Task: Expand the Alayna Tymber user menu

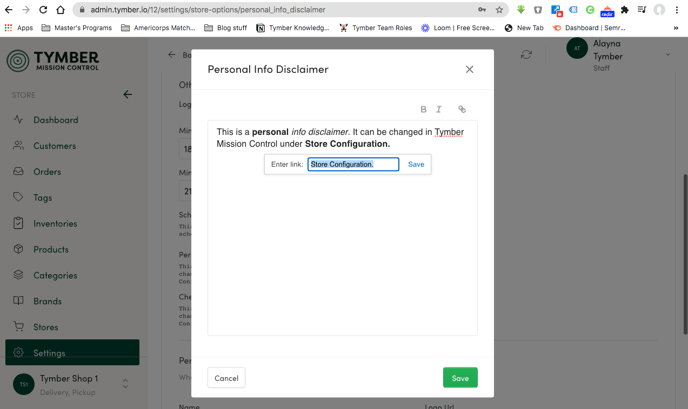Action: click(x=667, y=54)
